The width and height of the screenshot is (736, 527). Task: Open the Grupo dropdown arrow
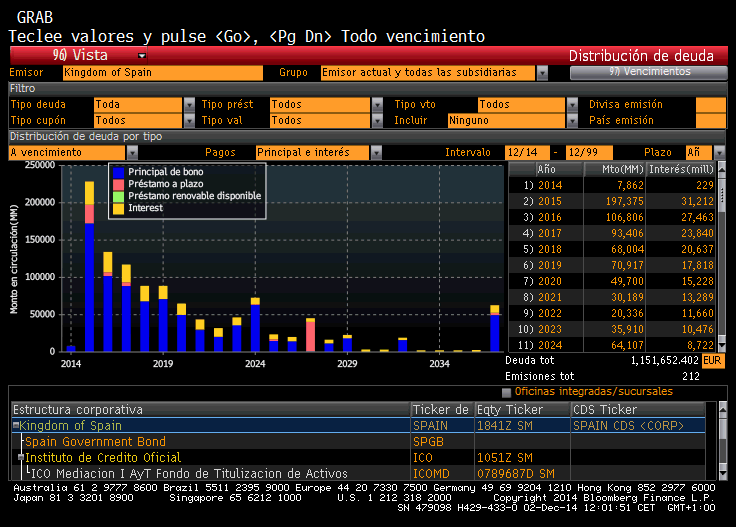[542, 73]
